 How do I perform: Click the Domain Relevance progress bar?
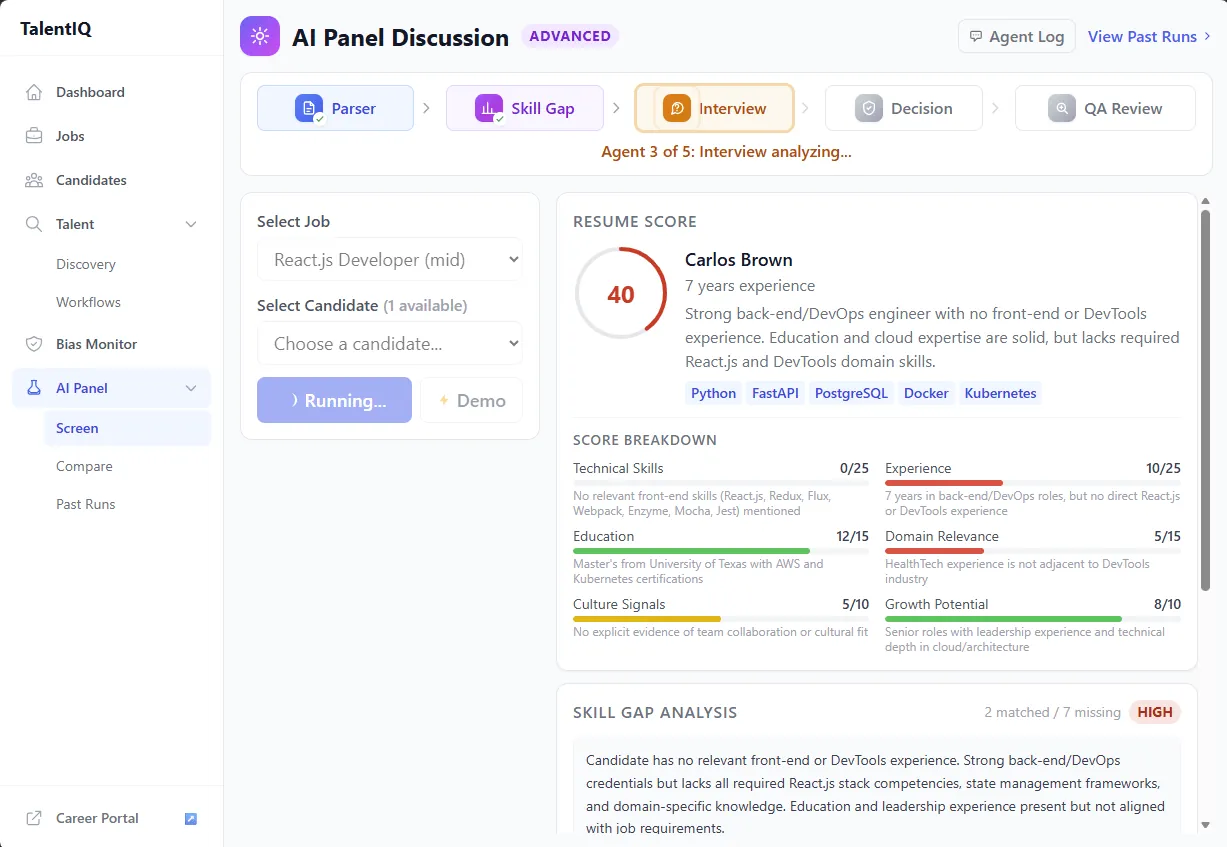coord(1033,551)
